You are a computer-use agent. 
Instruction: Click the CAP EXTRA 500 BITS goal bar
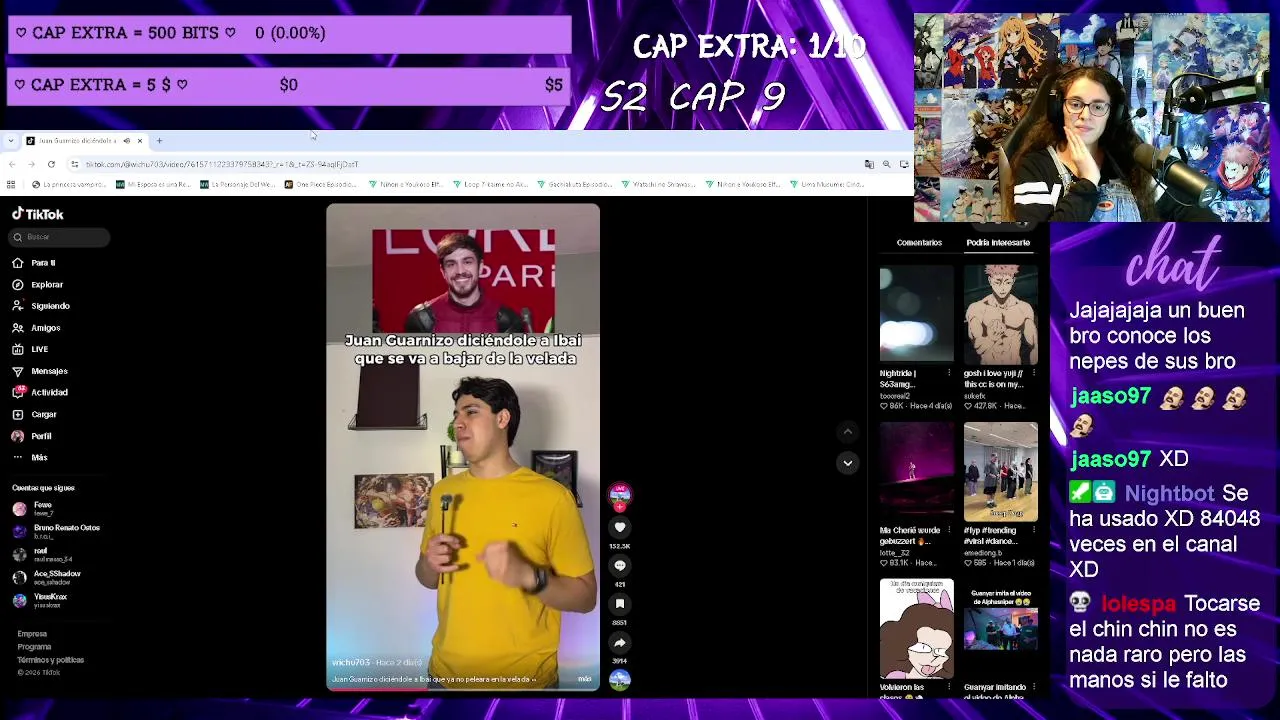point(289,33)
